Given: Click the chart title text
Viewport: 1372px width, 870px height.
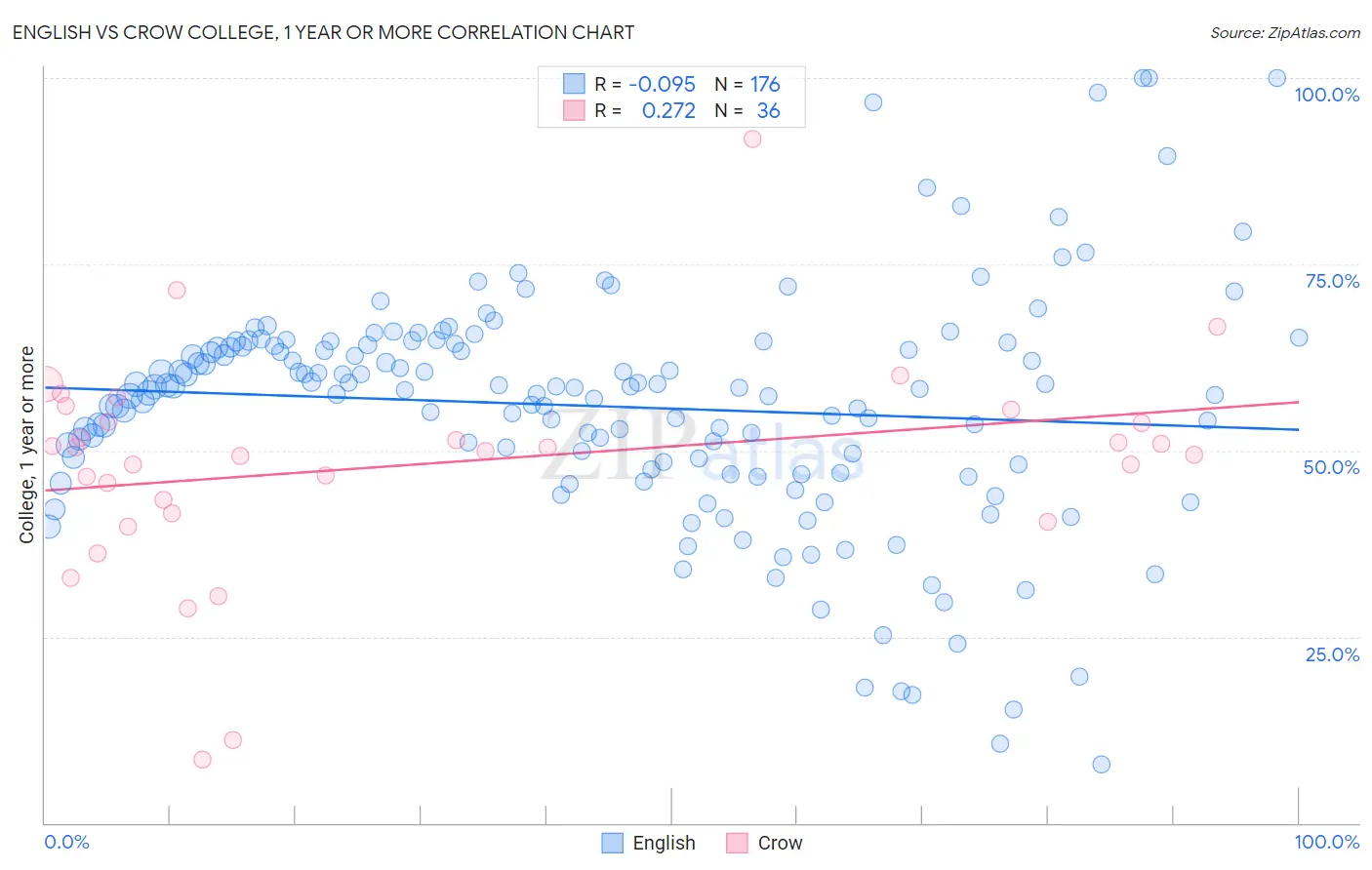Looking at the screenshot, I should pyautogui.click(x=323, y=32).
